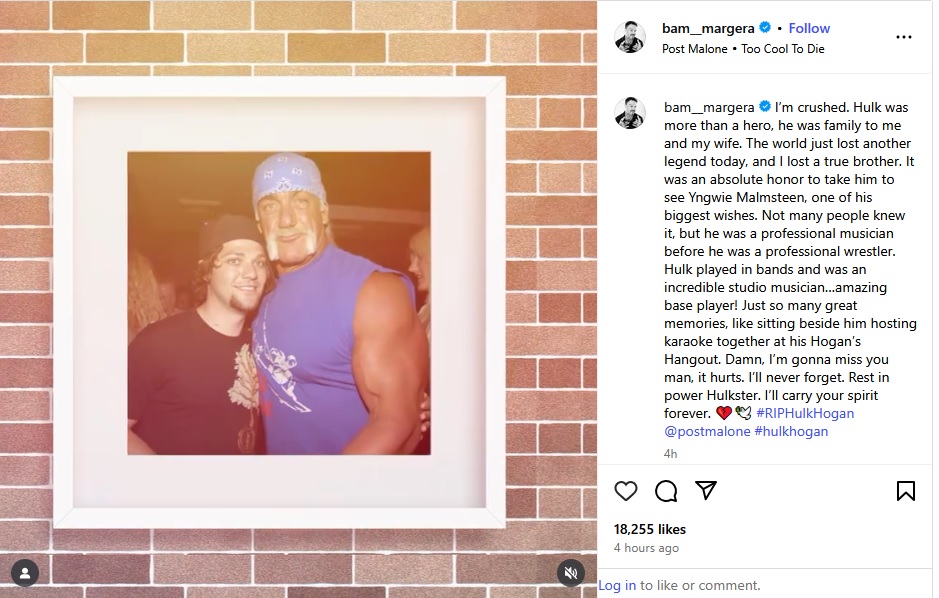Image resolution: width=939 pixels, height=598 pixels.
Task: Open comments with the speech bubble icon
Action: click(666, 491)
